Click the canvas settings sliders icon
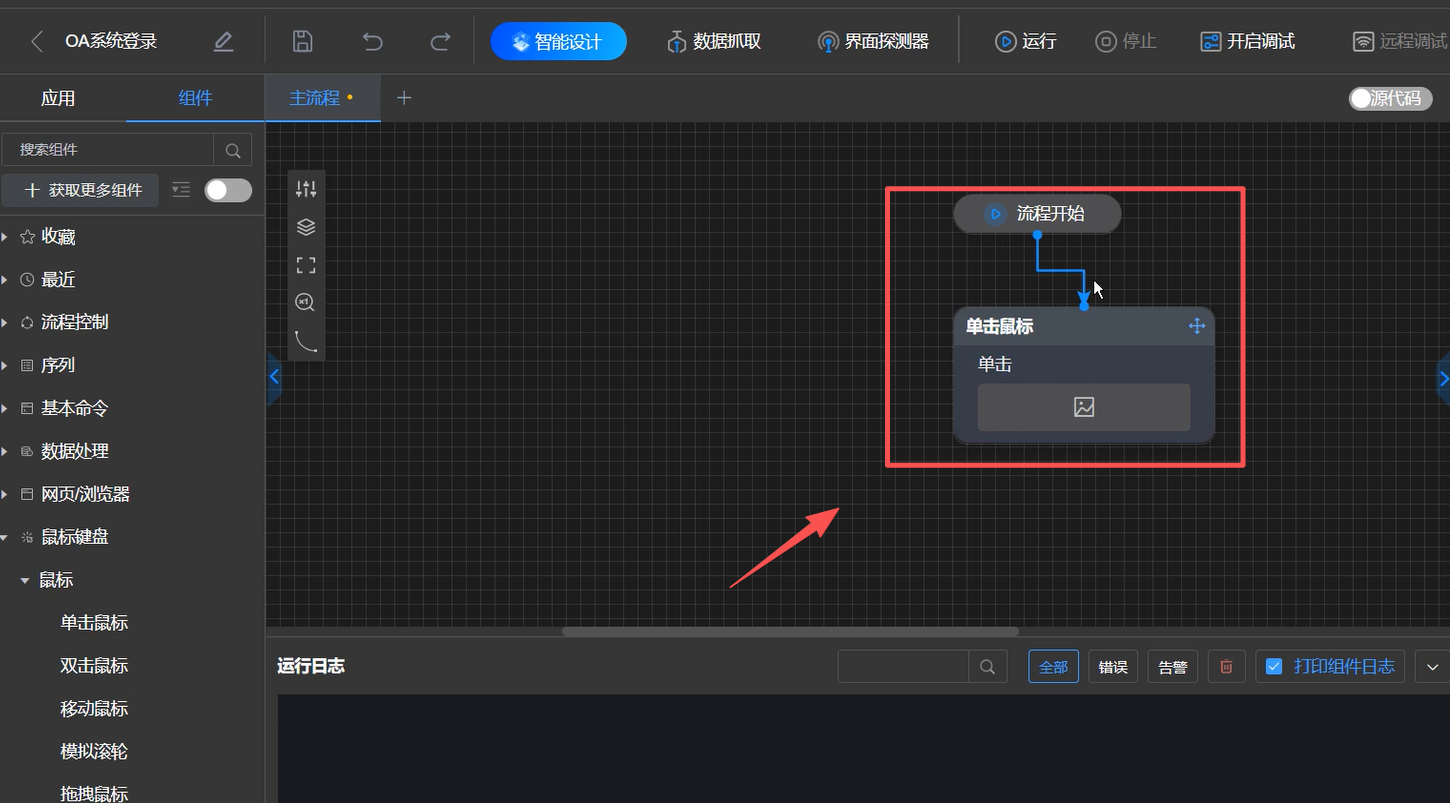The width and height of the screenshot is (1450, 803). pos(306,189)
